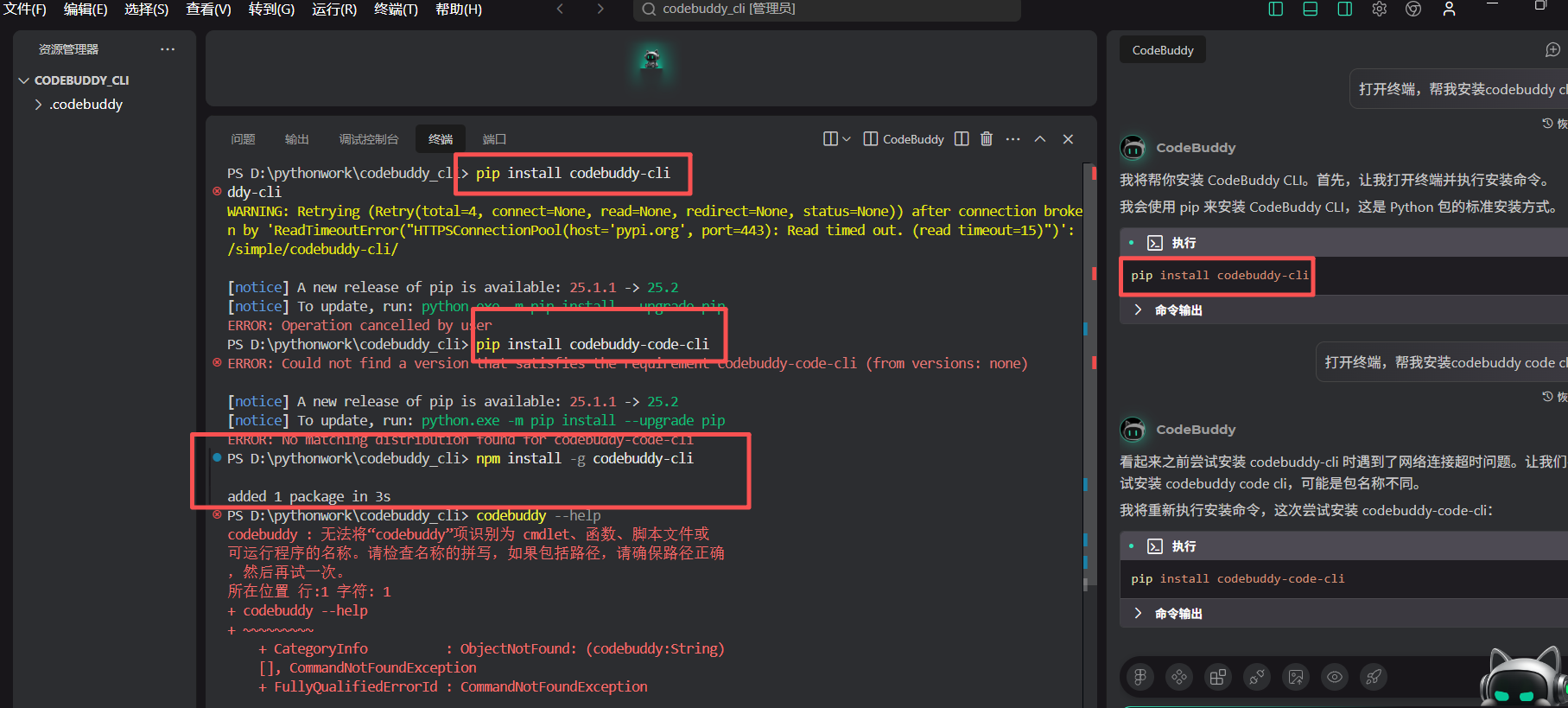Viewport: 1568px width, 708px height.
Task: Click the plug connector icon in chat toolbar
Action: [1257, 677]
